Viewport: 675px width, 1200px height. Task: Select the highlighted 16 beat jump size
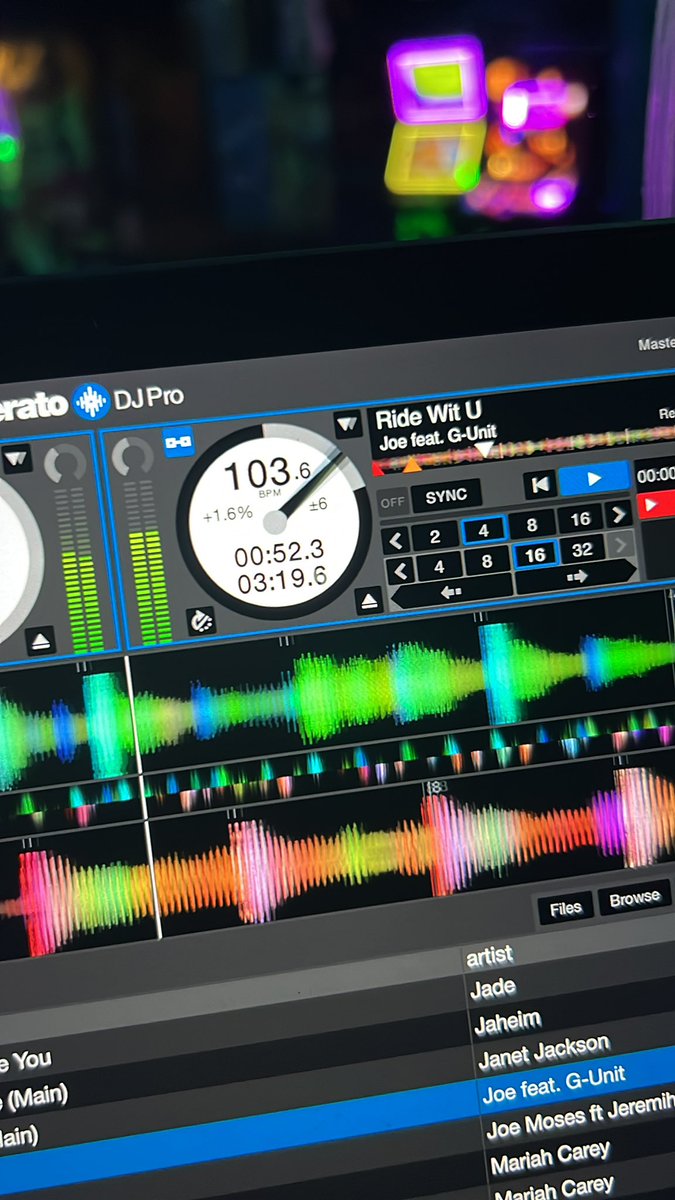point(535,556)
